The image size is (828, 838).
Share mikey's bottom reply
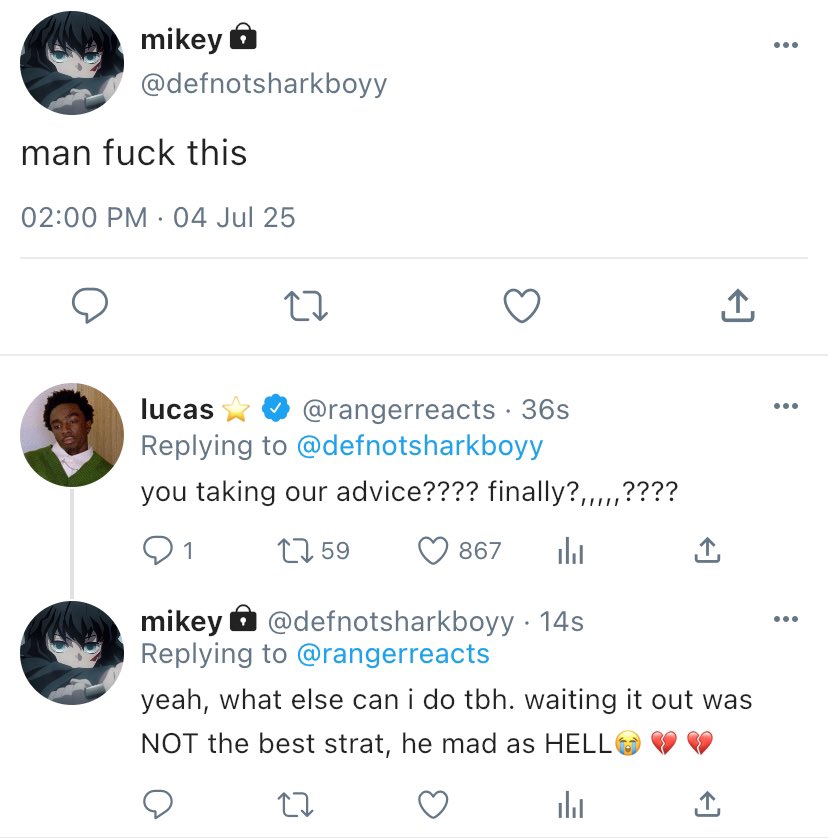point(706,803)
